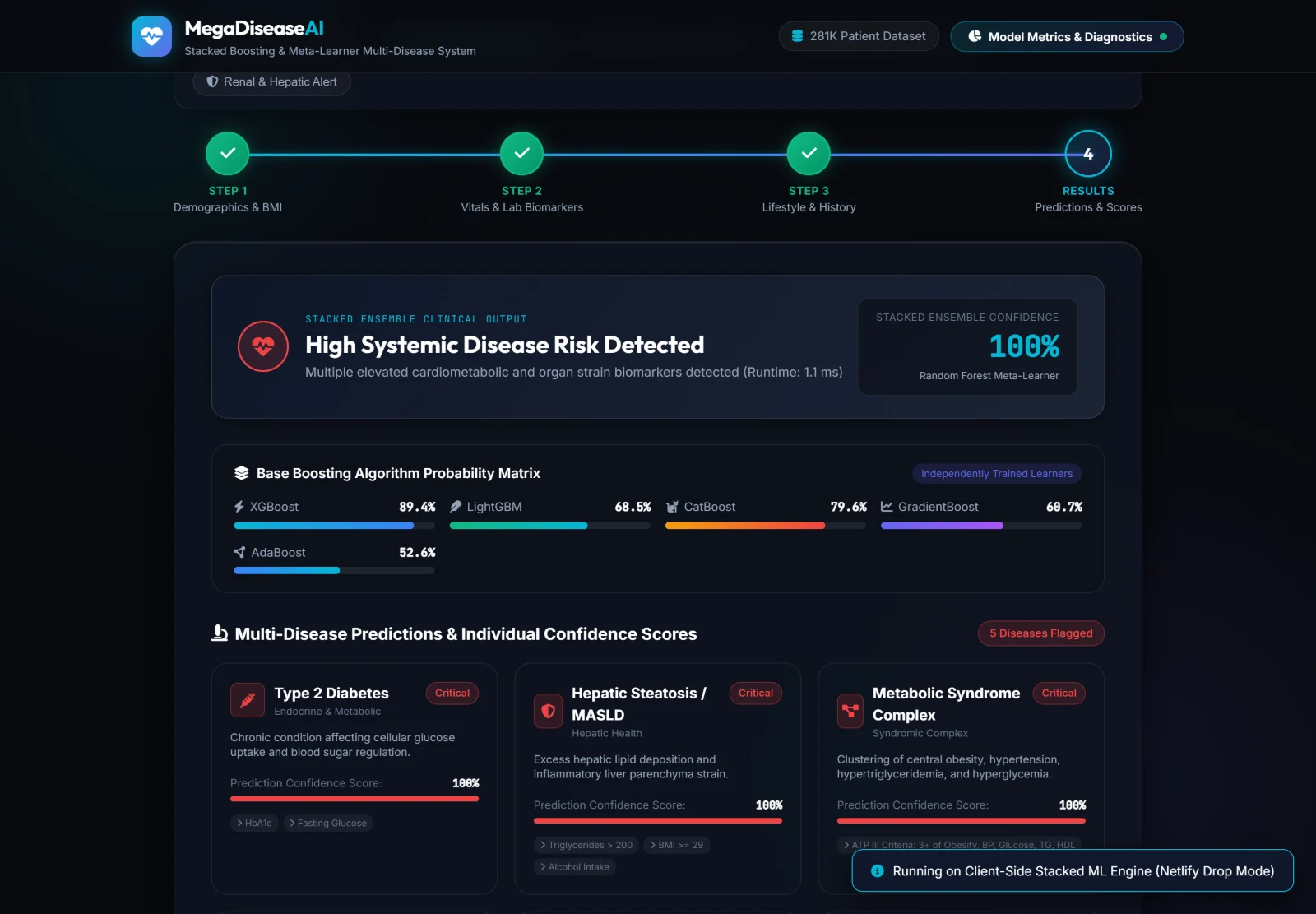This screenshot has height=914, width=1316.
Task: Jump to Step 3 Lifestyle & History
Action: point(809,154)
